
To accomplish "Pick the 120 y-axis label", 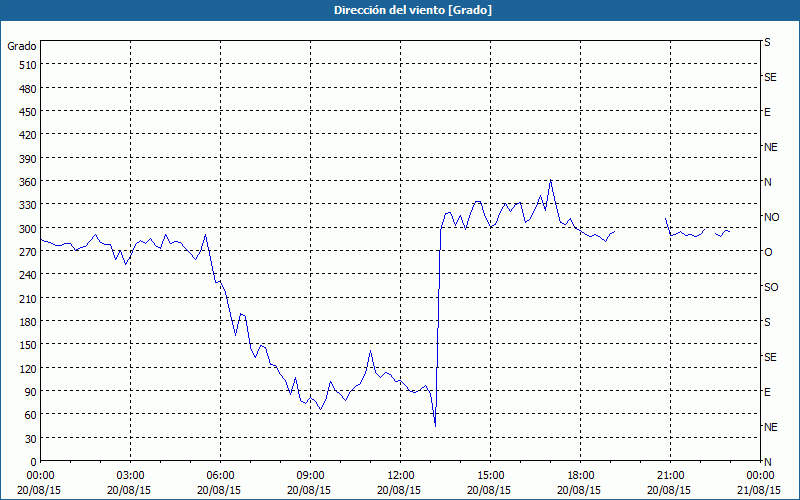I will pyautogui.click(x=28, y=369).
